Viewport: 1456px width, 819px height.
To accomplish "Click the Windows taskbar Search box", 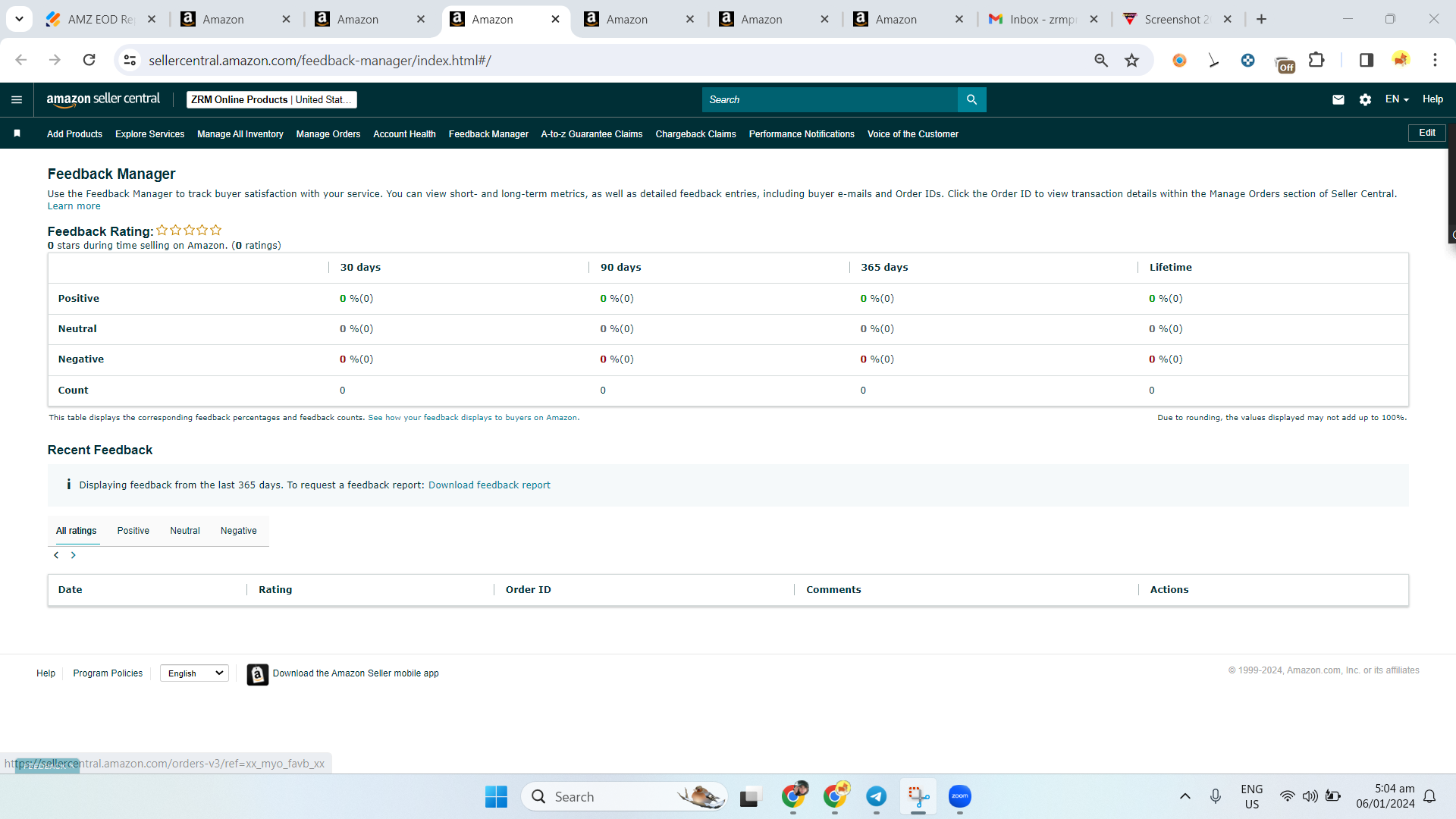I will pos(624,796).
